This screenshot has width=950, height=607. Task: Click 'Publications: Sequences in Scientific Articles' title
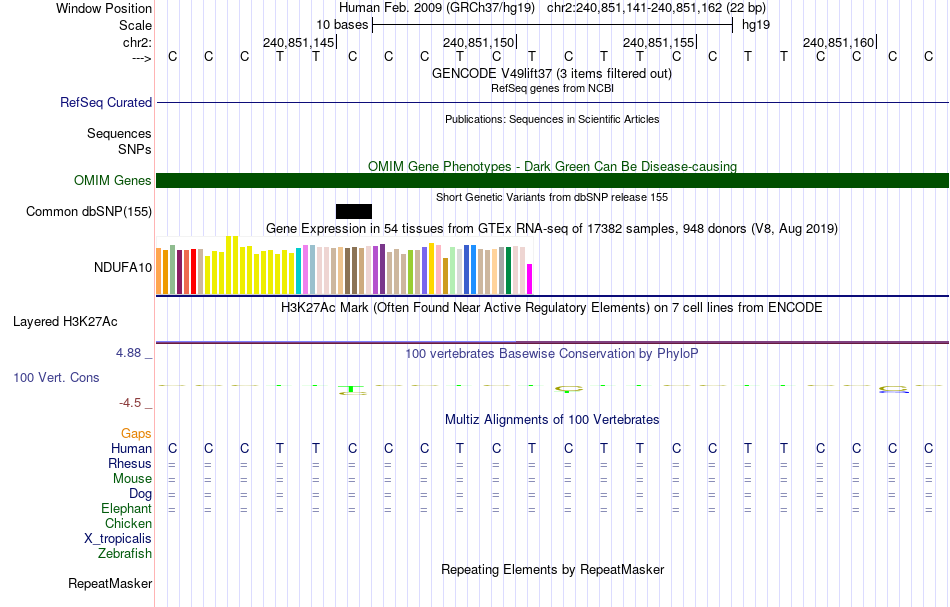pos(552,119)
